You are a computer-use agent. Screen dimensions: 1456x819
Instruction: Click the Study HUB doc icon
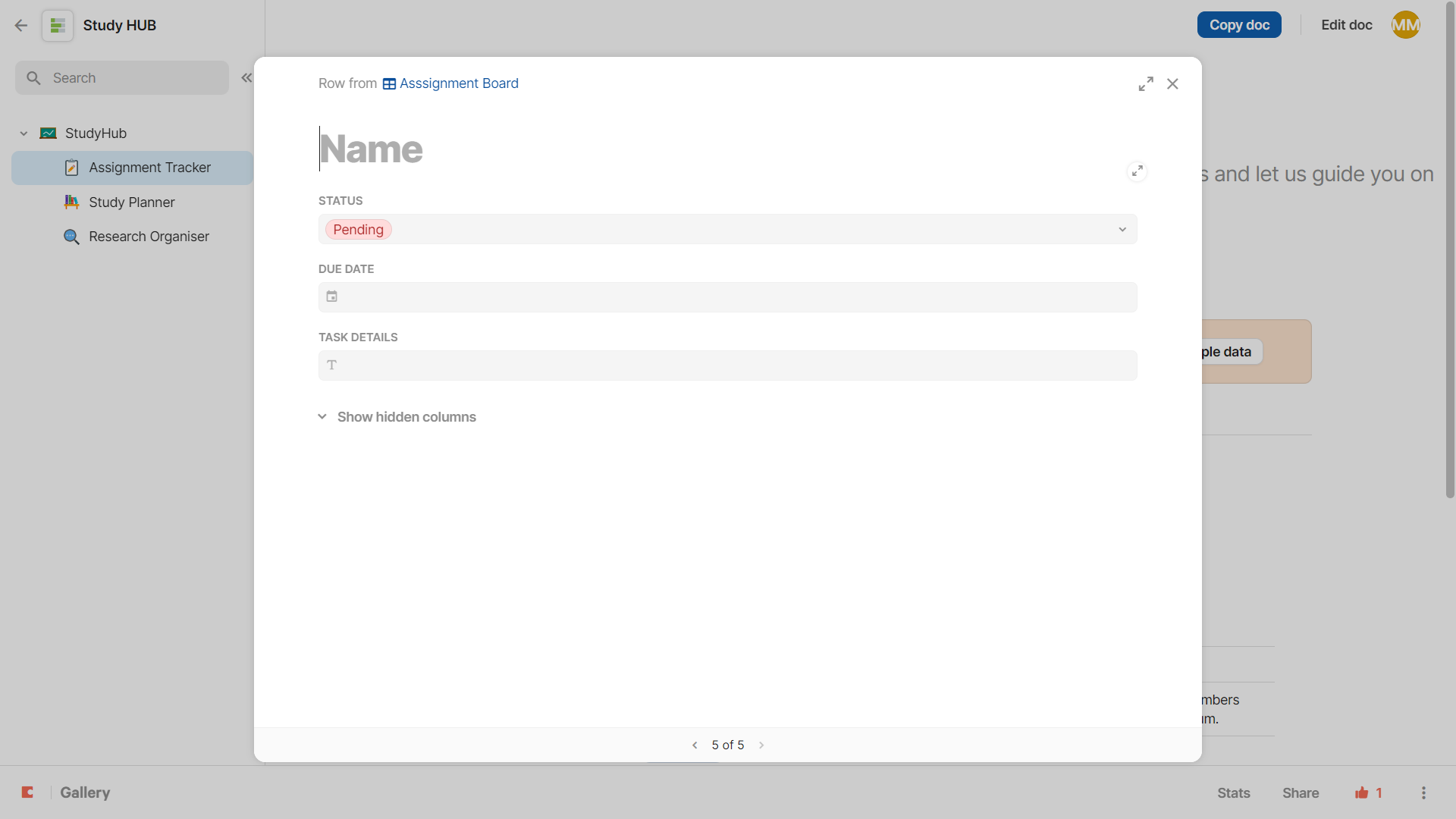coord(58,25)
